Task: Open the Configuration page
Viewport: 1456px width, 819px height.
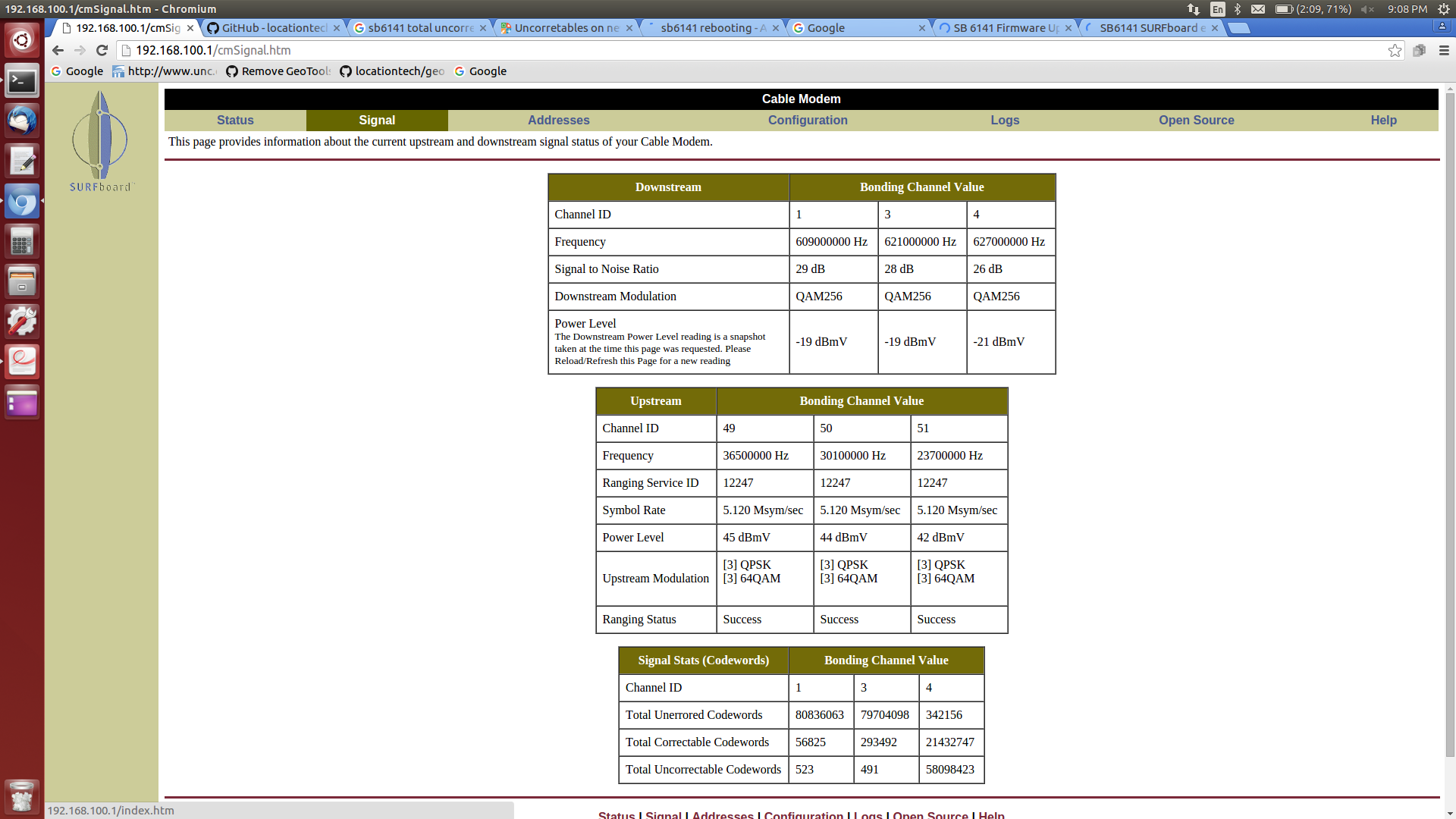Action: [808, 120]
